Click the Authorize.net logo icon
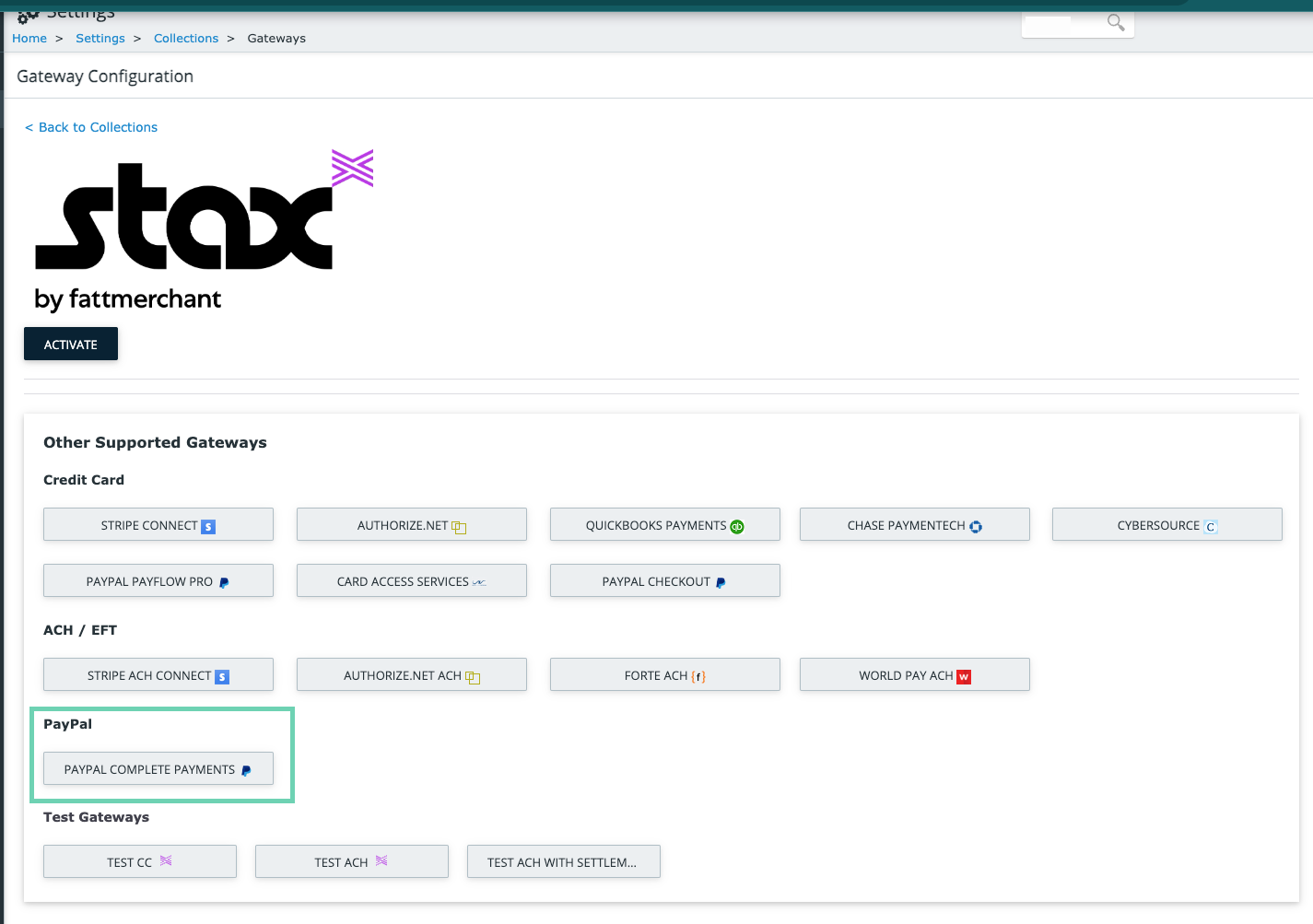Image resolution: width=1313 pixels, height=924 pixels. (459, 527)
